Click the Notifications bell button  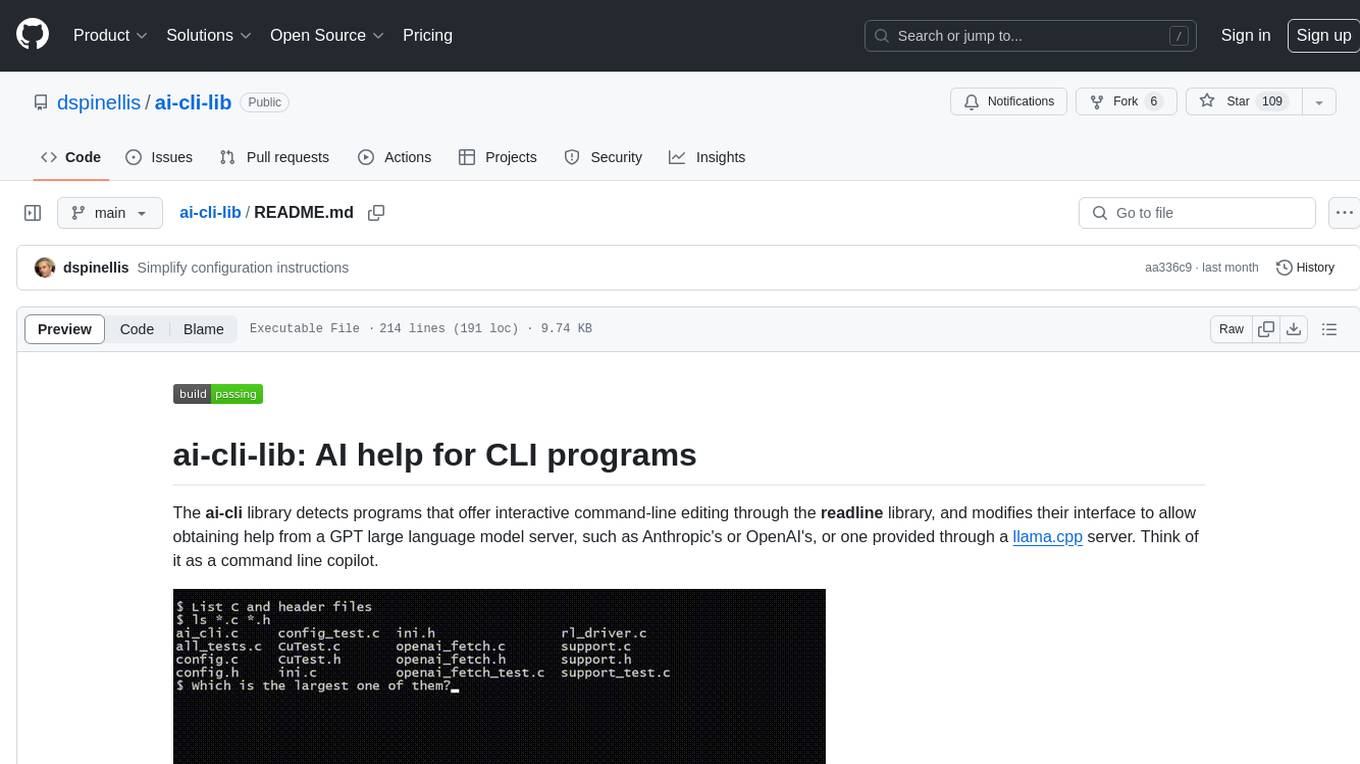pyautogui.click(x=1009, y=101)
